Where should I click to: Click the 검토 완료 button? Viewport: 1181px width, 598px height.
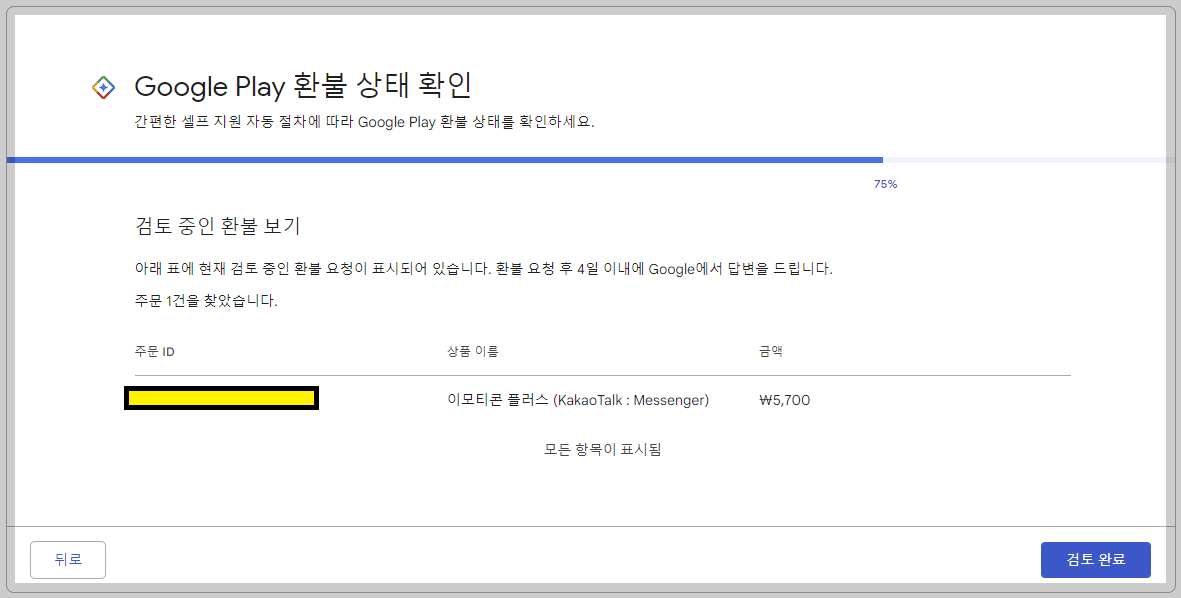(x=1095, y=560)
